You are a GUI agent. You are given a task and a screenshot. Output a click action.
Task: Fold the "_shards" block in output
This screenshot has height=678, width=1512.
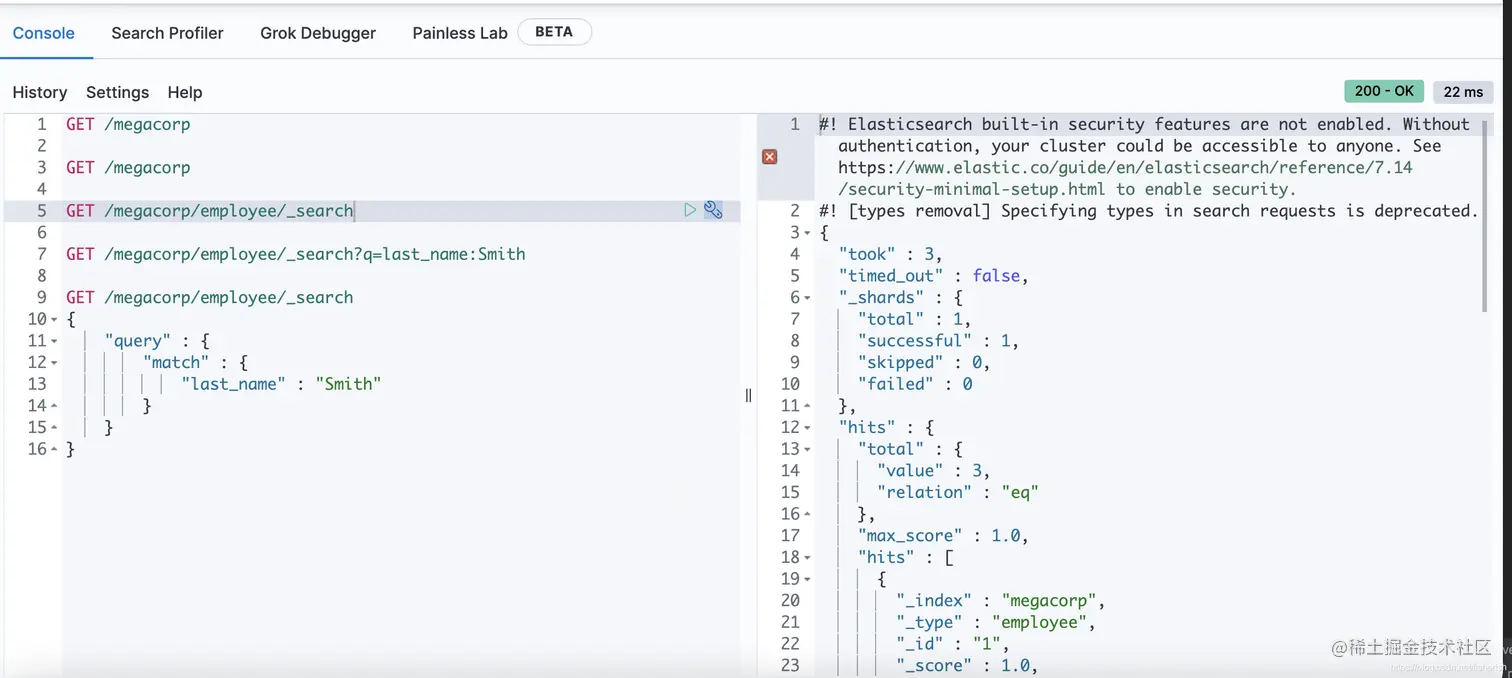(x=808, y=298)
